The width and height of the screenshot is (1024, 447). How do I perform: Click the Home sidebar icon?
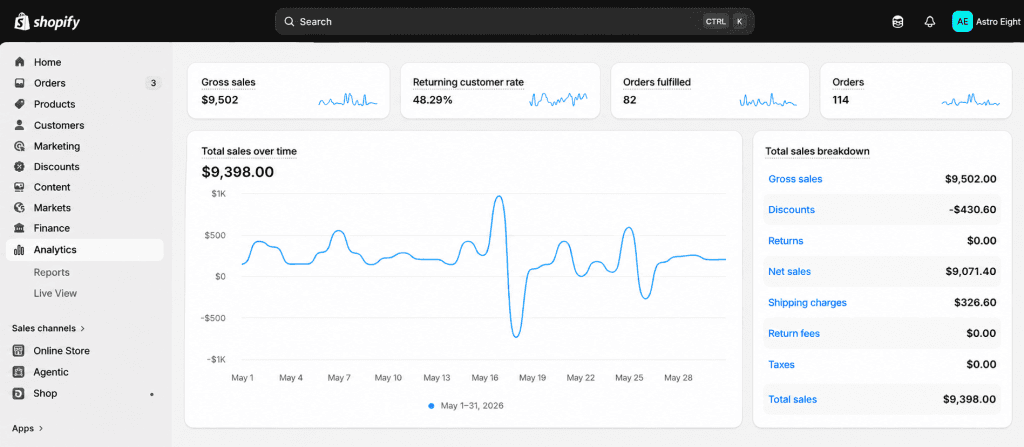[20, 62]
